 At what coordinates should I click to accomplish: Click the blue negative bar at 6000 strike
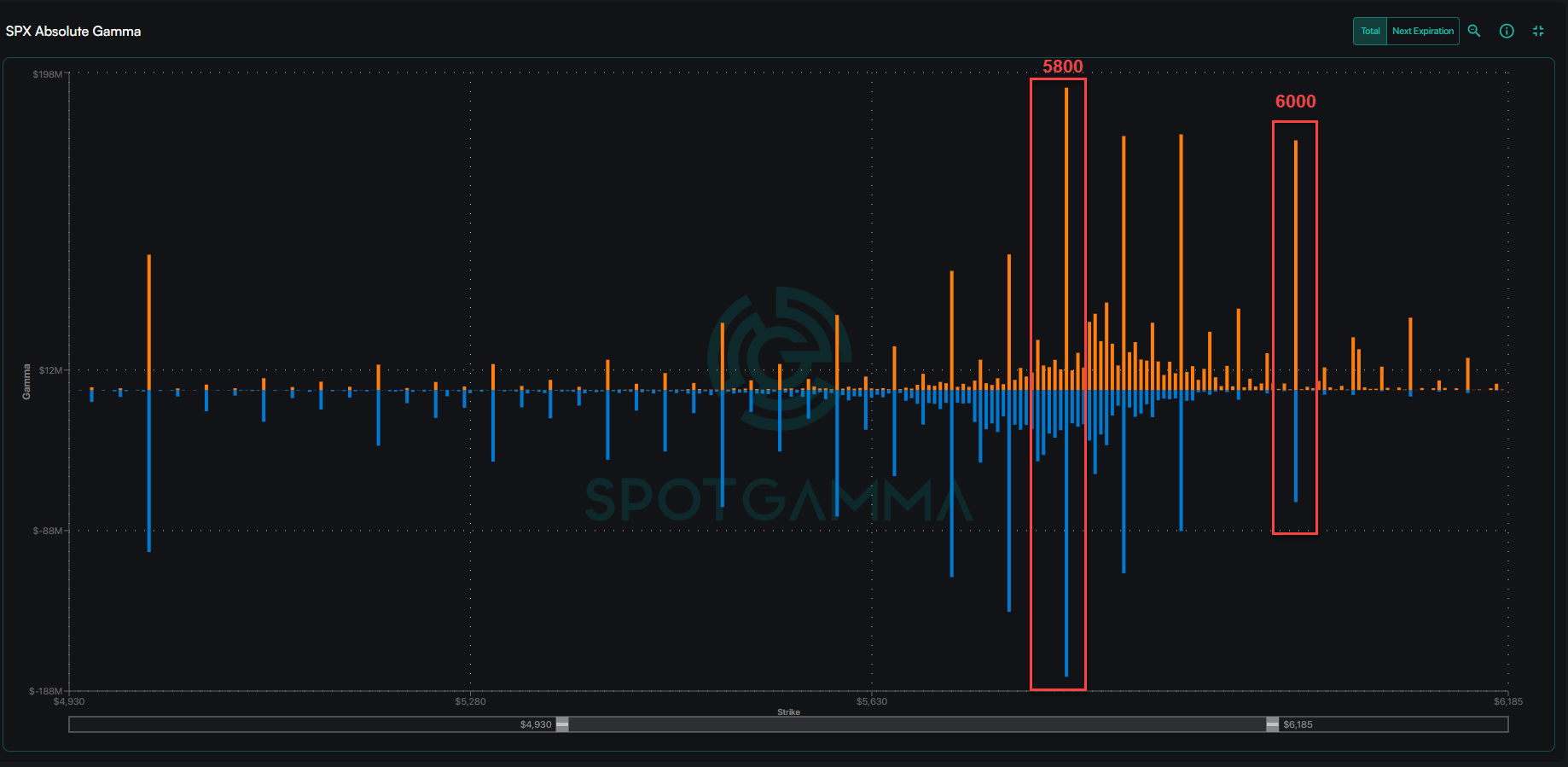click(1296, 446)
